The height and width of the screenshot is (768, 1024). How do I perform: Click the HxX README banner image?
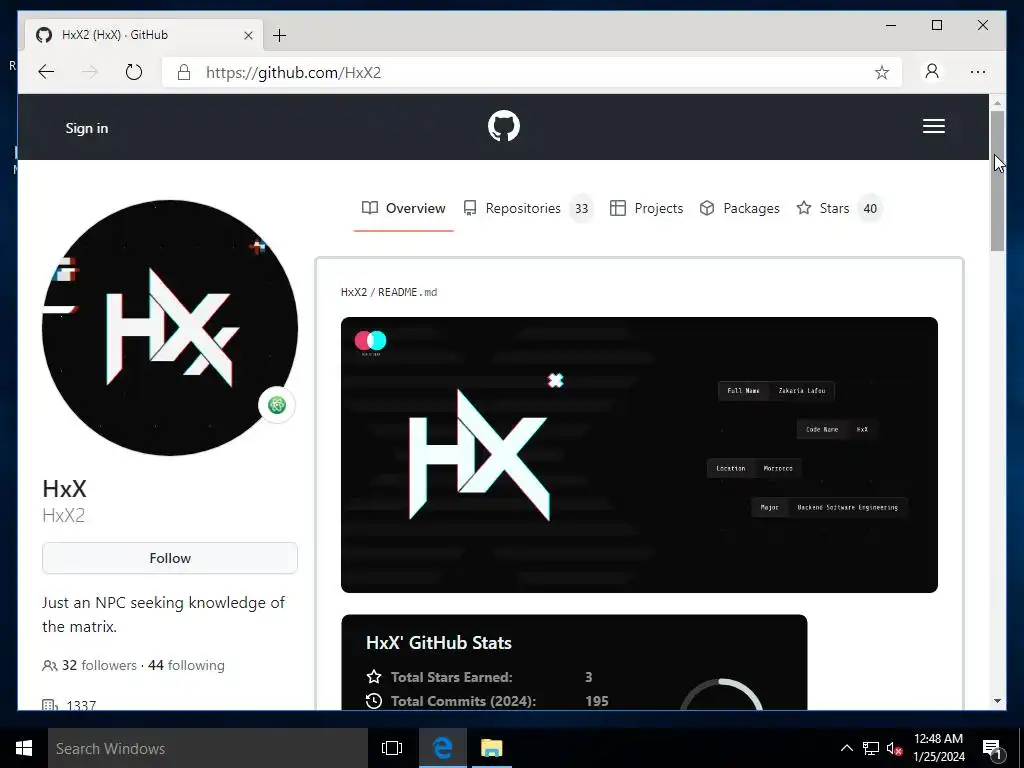tap(639, 455)
